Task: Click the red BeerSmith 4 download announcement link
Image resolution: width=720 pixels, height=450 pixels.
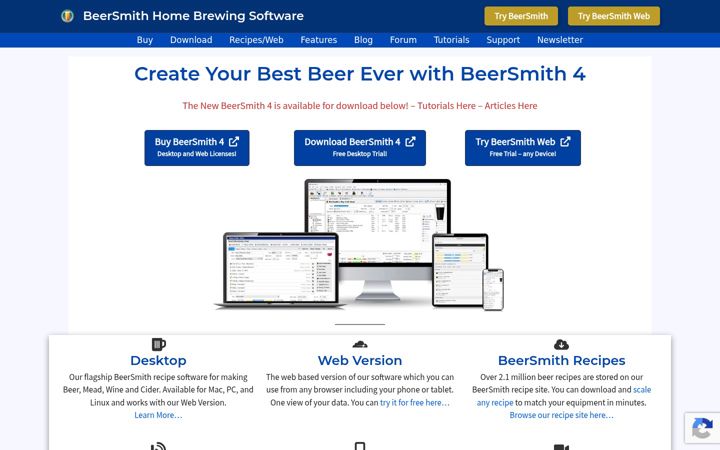Action: pos(295,106)
